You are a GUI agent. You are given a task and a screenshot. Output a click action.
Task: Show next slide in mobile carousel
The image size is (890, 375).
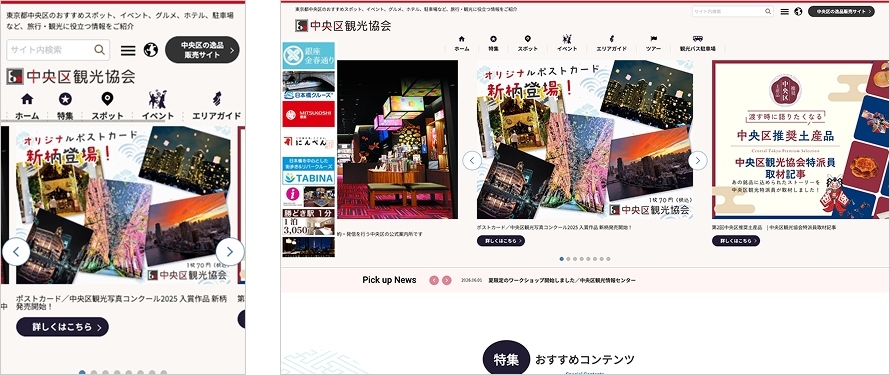[x=230, y=251]
